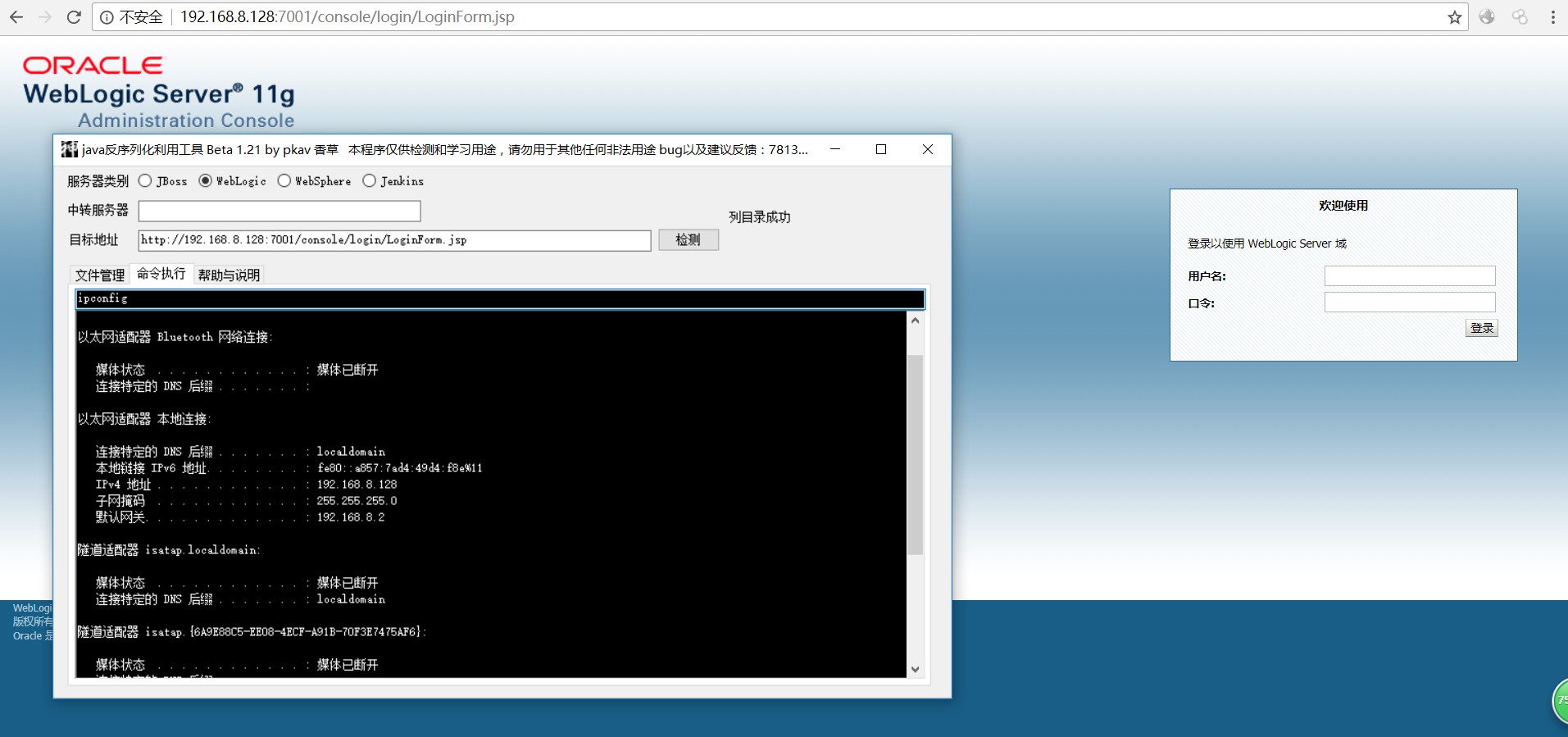Image resolution: width=1568 pixels, height=737 pixels.
Task: Switch to the 文件管理 tab
Action: [100, 275]
